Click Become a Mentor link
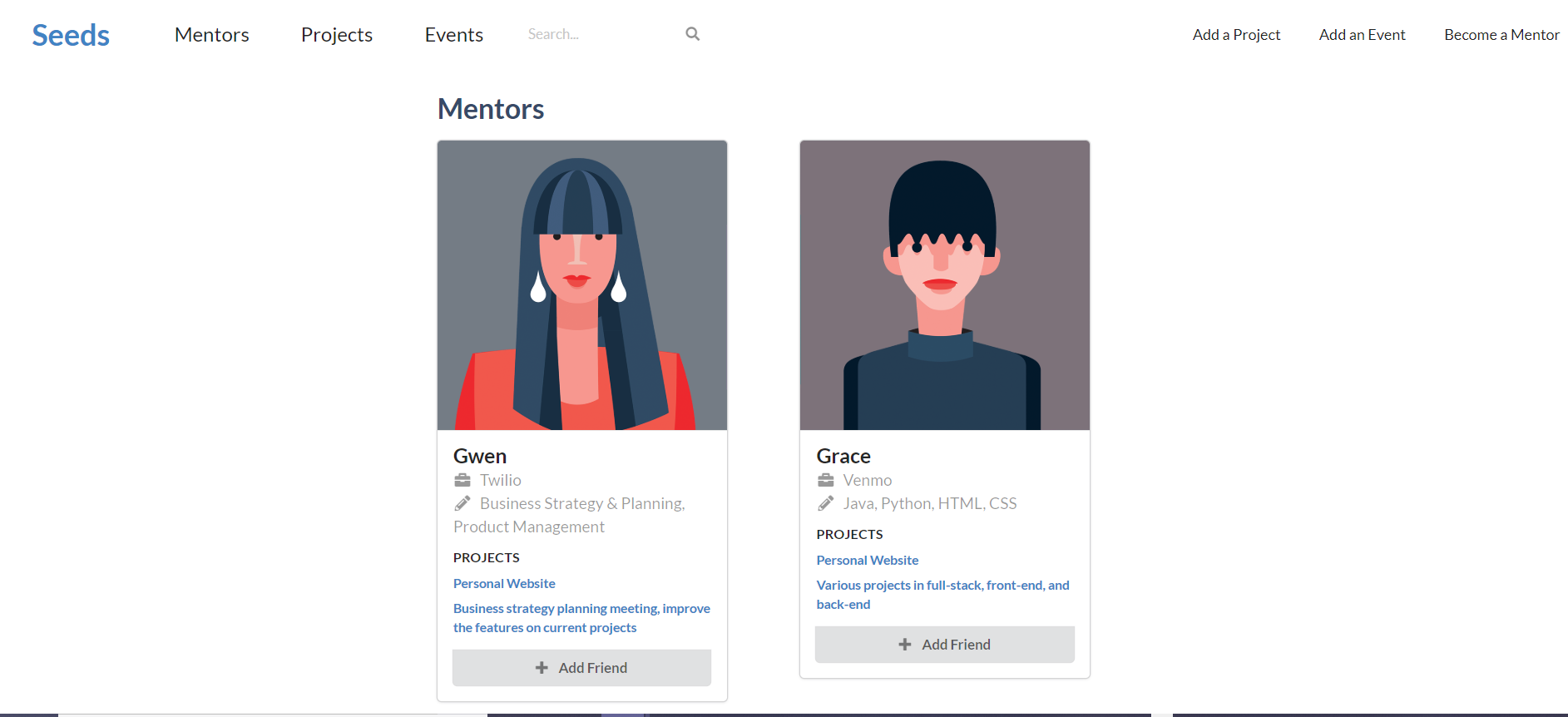1568x717 pixels. point(1501,35)
